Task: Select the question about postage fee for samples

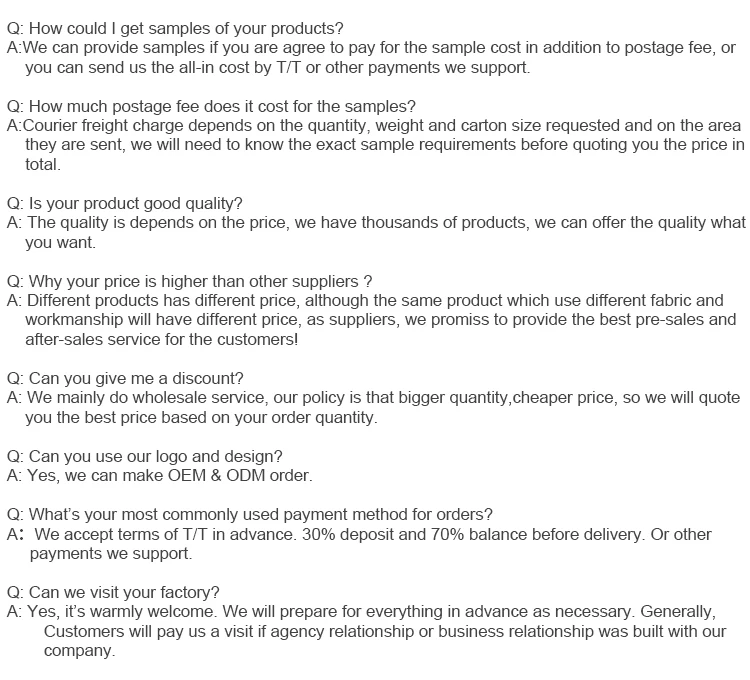Action: pos(211,106)
